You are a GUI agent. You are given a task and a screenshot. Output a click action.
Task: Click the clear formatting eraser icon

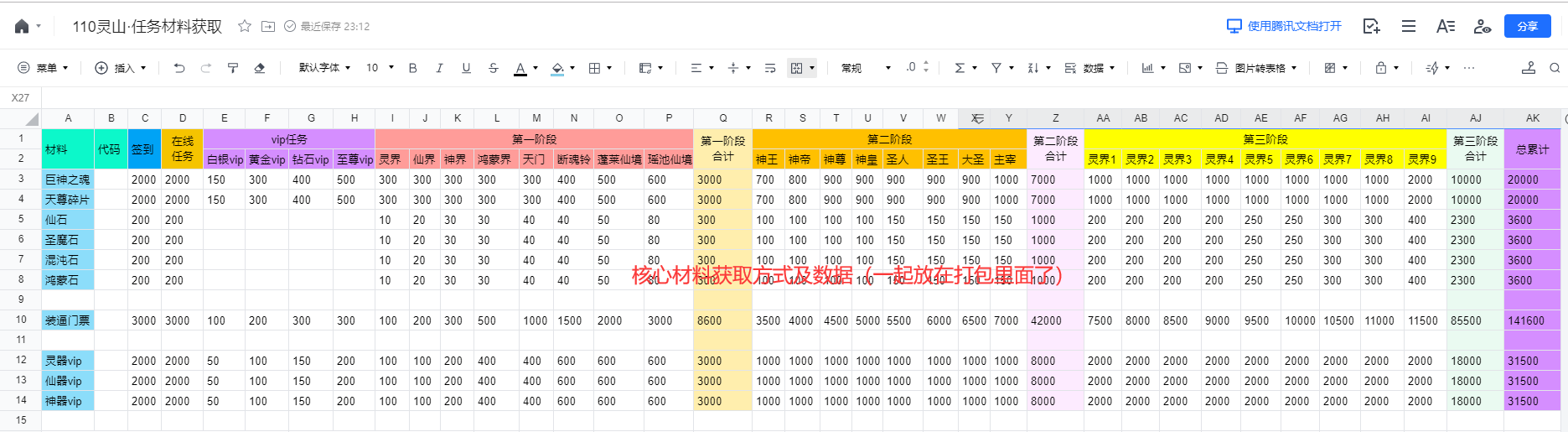click(260, 68)
